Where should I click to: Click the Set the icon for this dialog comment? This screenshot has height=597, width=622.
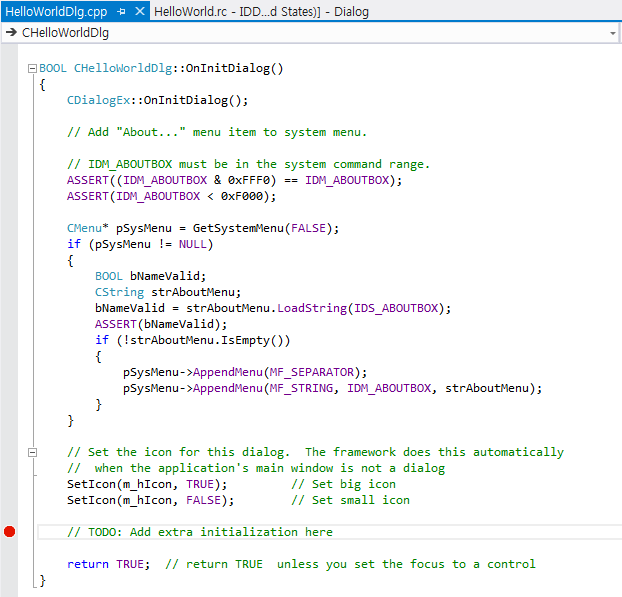pyautogui.click(x=315, y=452)
